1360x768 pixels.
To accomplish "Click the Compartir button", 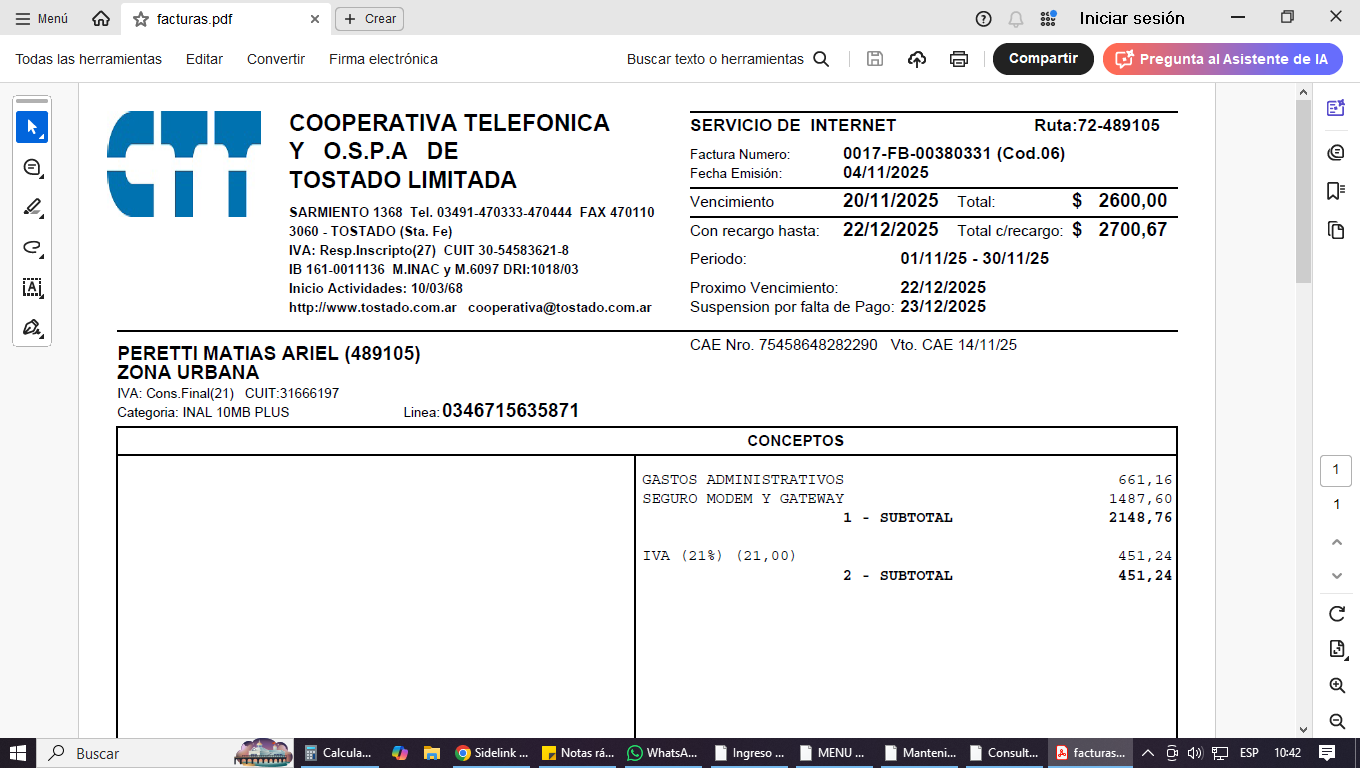I will coord(1043,59).
